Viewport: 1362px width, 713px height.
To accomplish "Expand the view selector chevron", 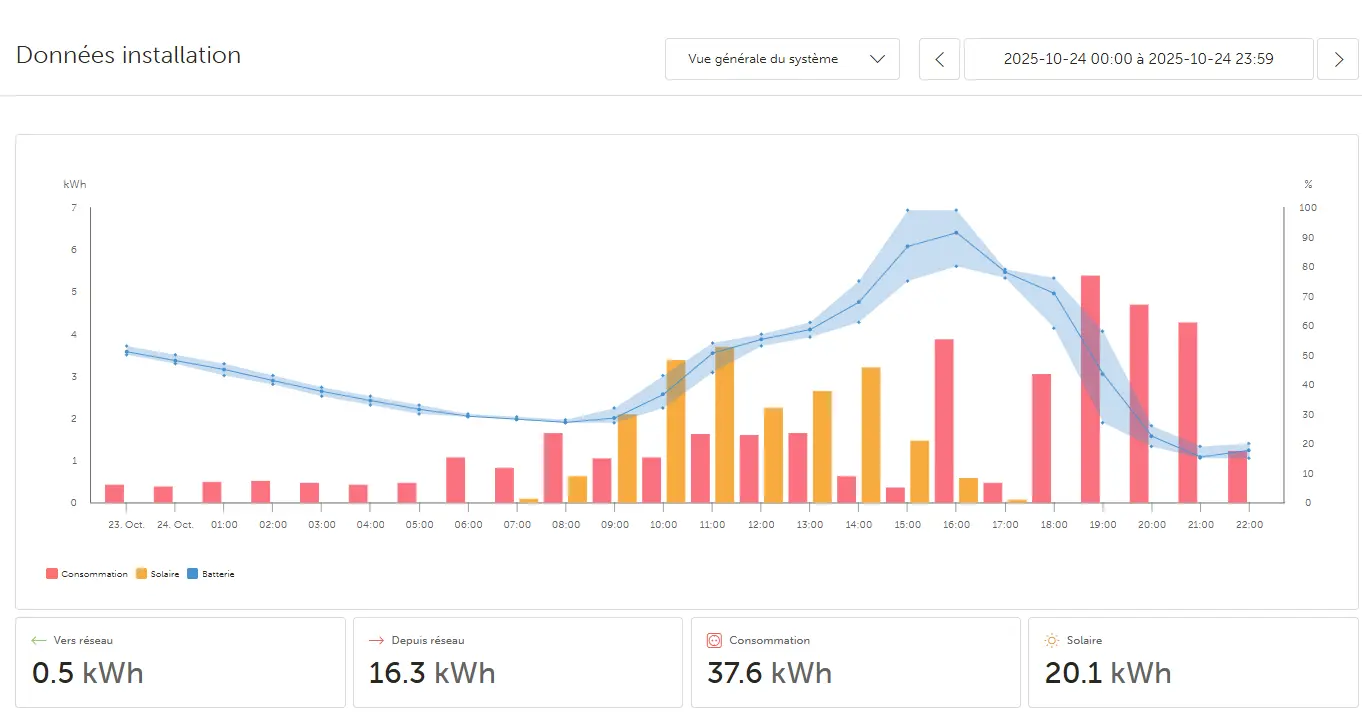I will [876, 59].
